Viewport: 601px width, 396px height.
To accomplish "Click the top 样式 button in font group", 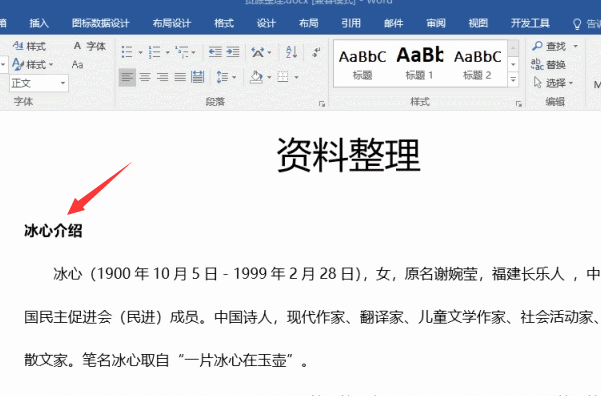I will coord(29,46).
